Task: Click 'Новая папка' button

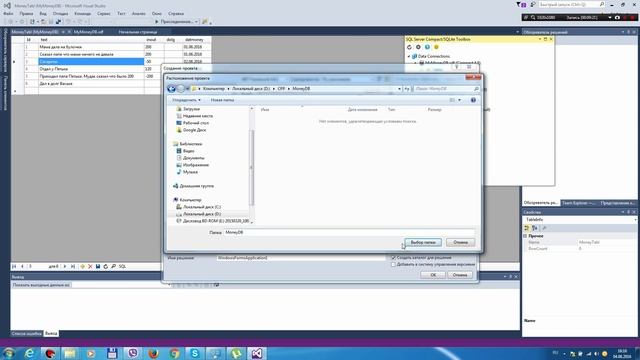Action: 222,100
